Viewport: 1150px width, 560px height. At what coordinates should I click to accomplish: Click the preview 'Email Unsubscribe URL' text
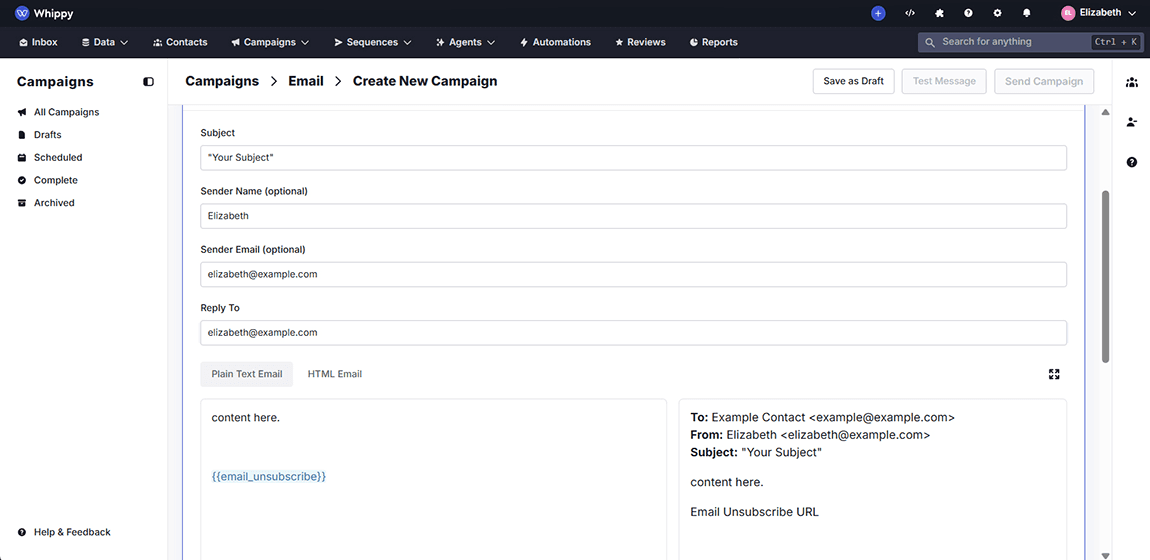(x=755, y=512)
